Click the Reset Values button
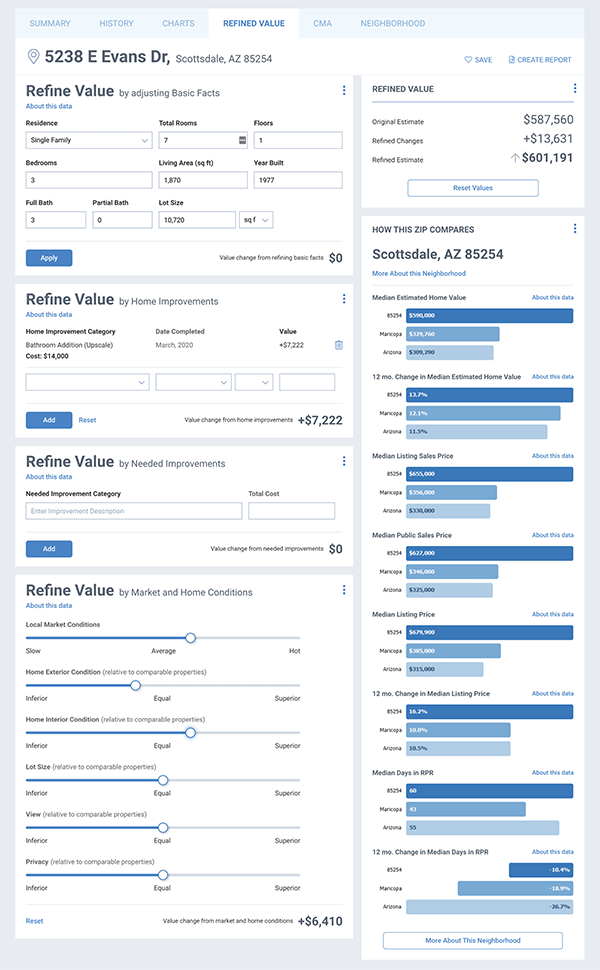This screenshot has height=970, width=600. pos(473,188)
